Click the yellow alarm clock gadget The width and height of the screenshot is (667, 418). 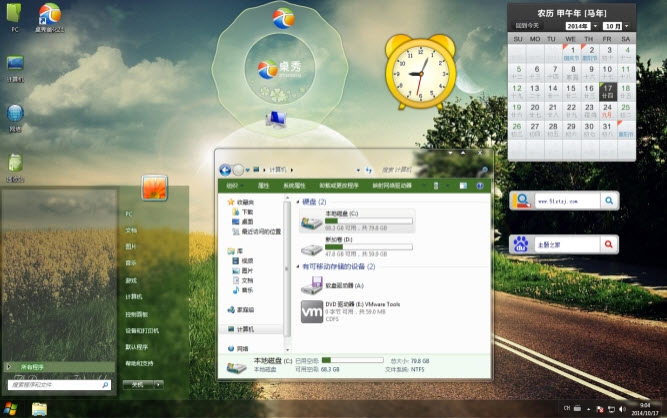click(x=414, y=73)
